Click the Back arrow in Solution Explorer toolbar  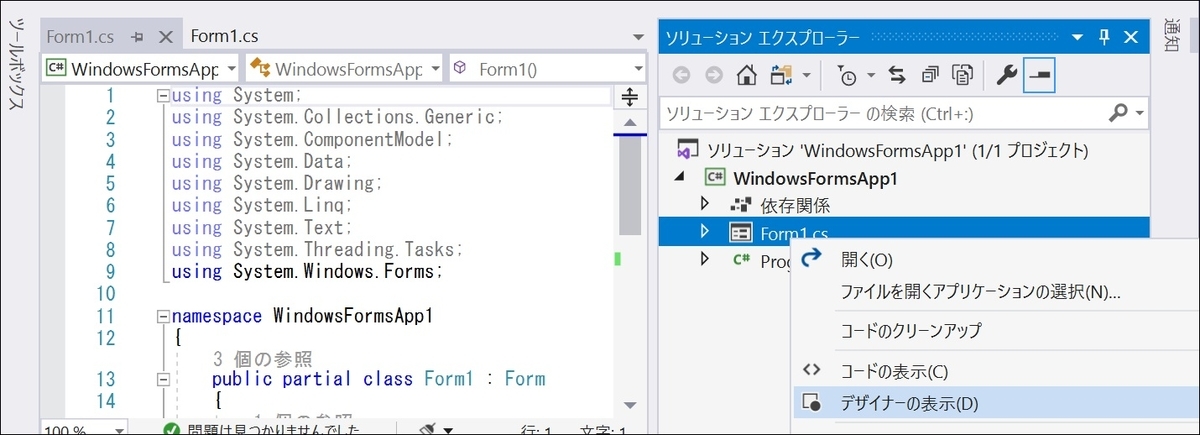(681, 75)
